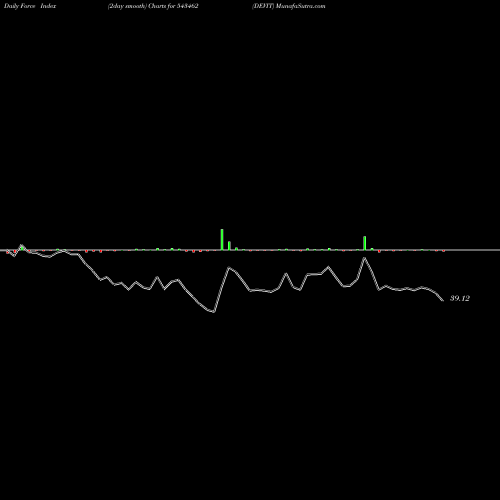Click the 'Daily Force Index' title text
The height and width of the screenshot is (500, 500).
[x=30, y=6]
